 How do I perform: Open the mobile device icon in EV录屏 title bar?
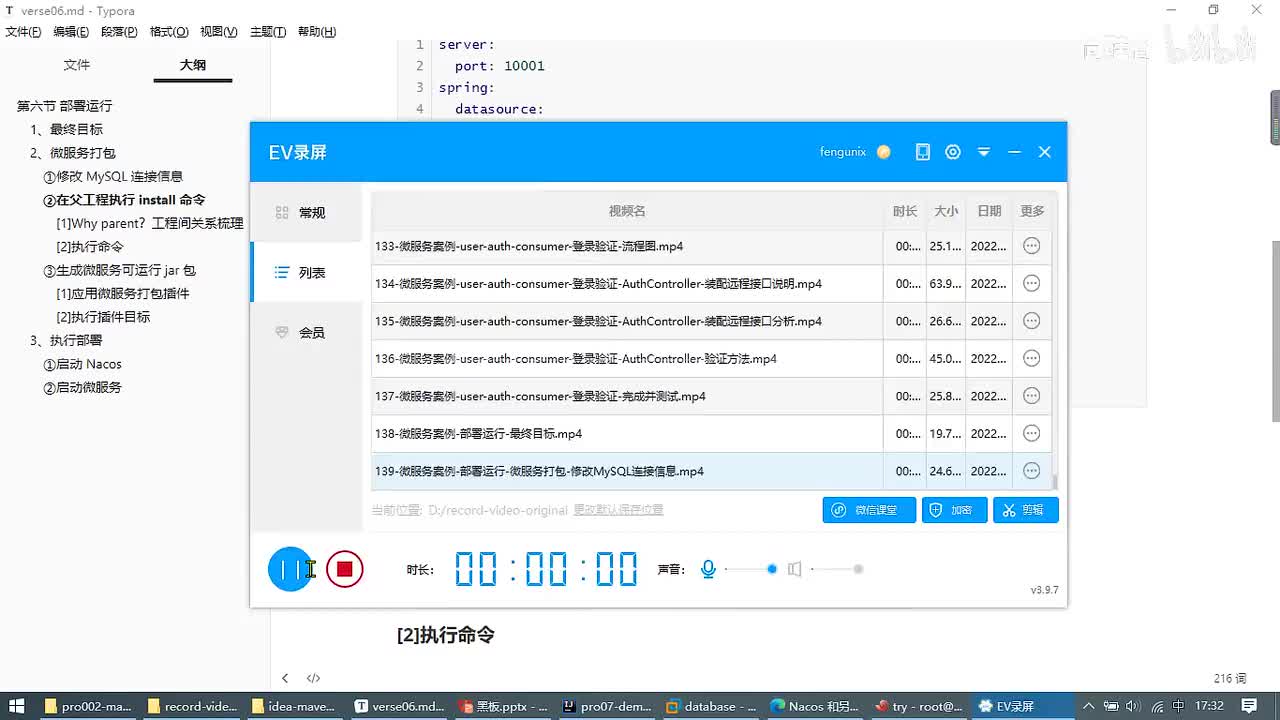click(923, 152)
